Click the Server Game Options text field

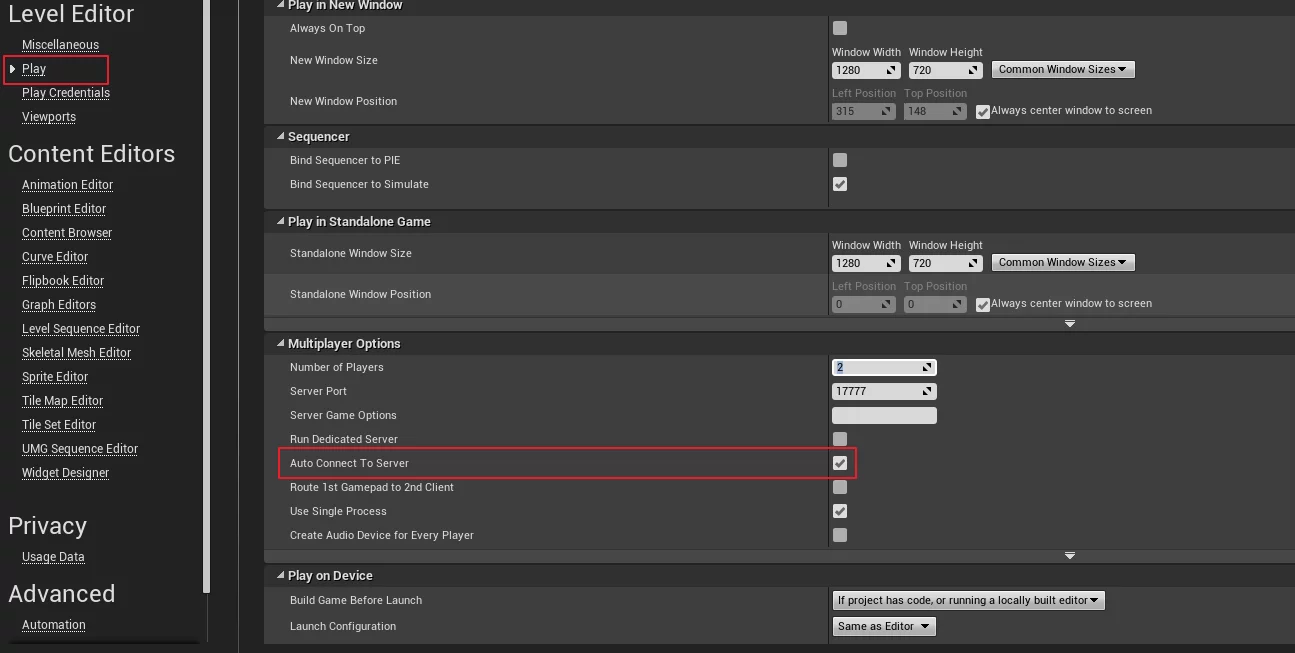(x=884, y=415)
